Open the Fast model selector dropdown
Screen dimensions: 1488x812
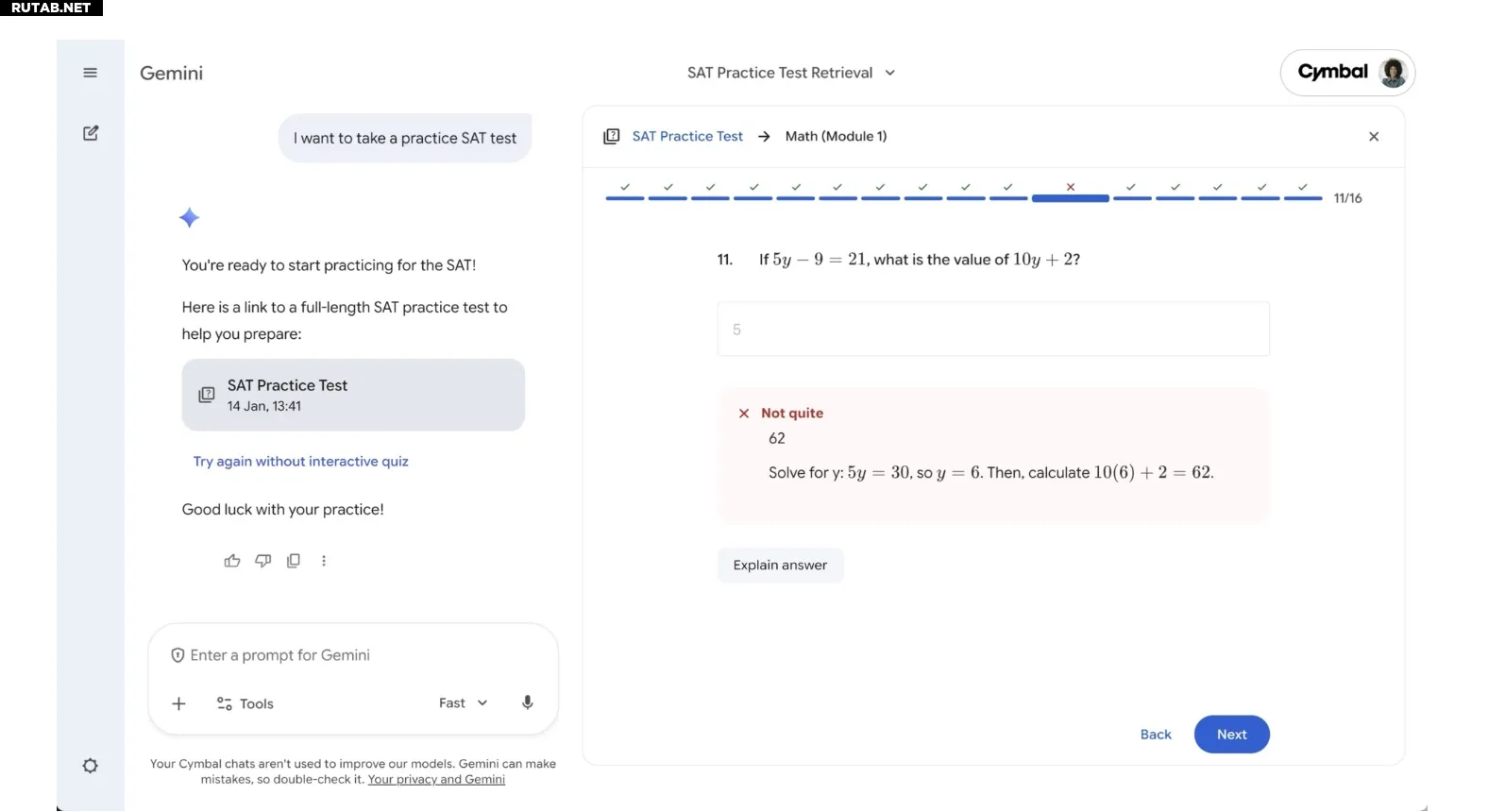coord(463,702)
